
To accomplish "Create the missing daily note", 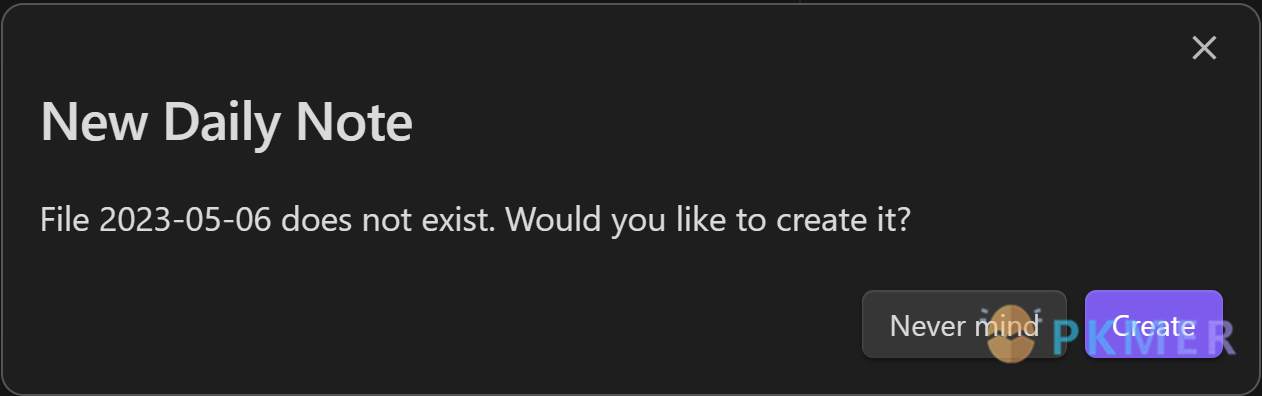I will 1154,324.
